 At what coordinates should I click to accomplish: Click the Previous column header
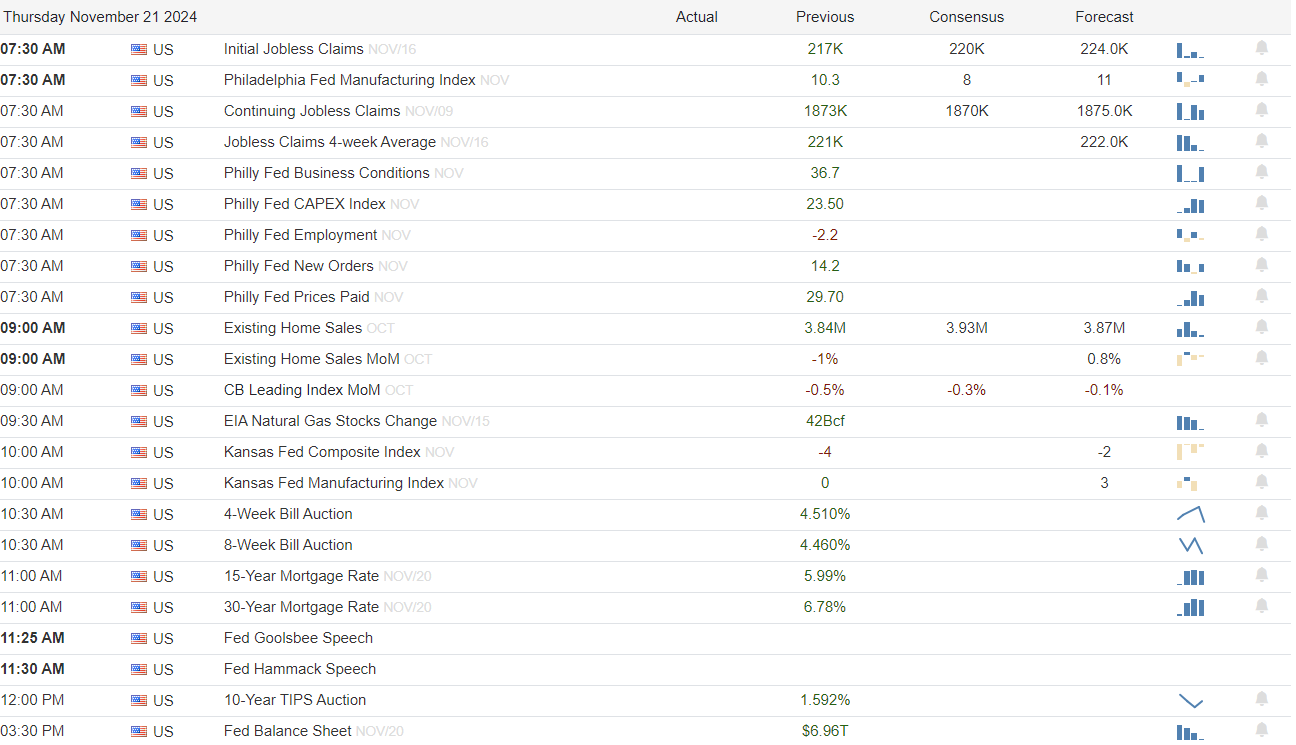(x=825, y=17)
